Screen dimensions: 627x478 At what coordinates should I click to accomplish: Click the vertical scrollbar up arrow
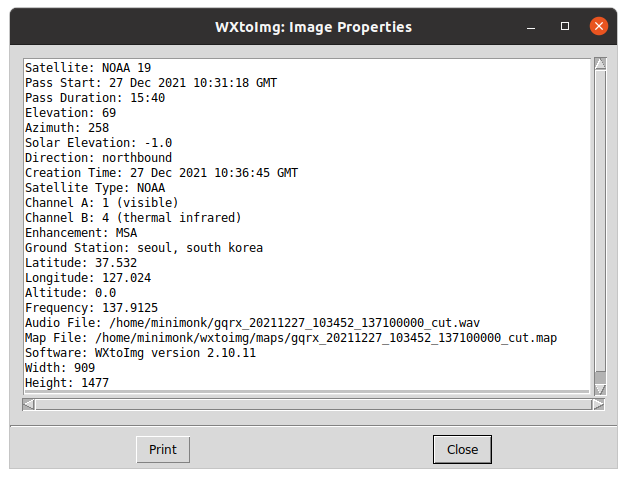pos(600,64)
